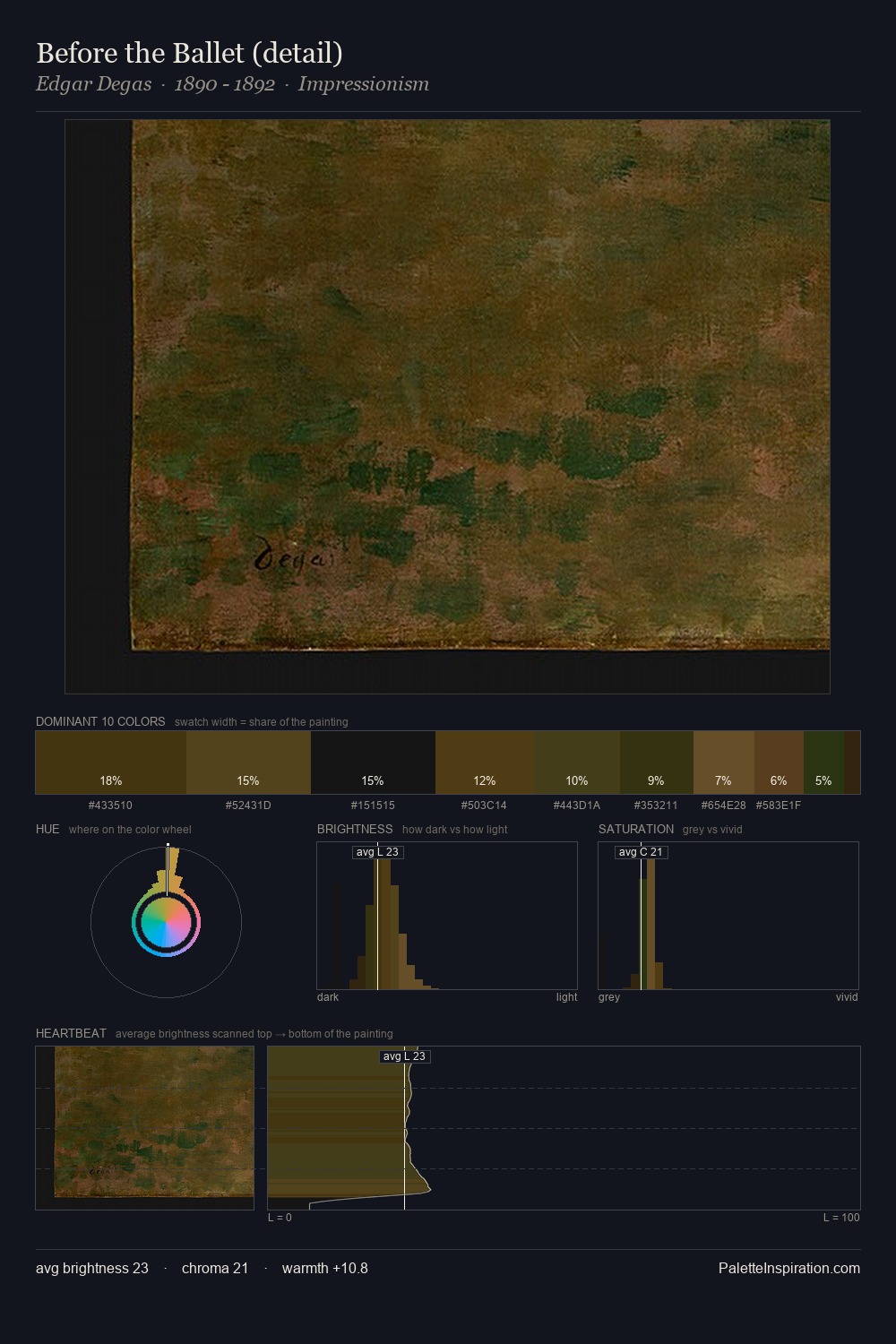896x1344 pixels.
Task: Select the 12% swatch for #503C14
Action: point(485,762)
